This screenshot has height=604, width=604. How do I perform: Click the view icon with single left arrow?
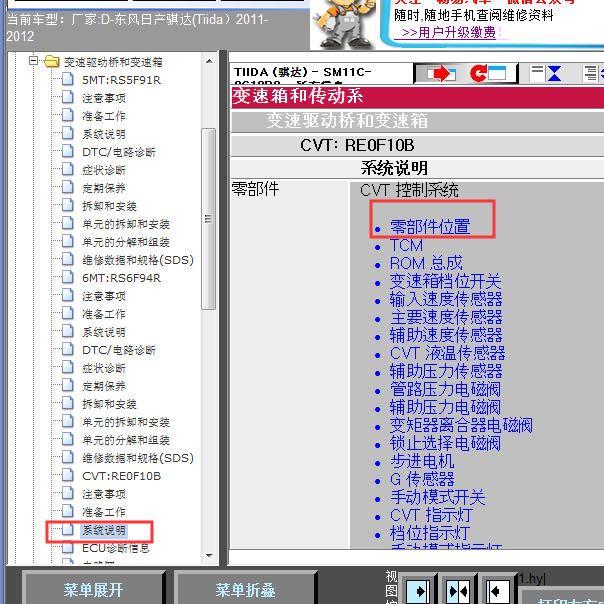[498, 591]
